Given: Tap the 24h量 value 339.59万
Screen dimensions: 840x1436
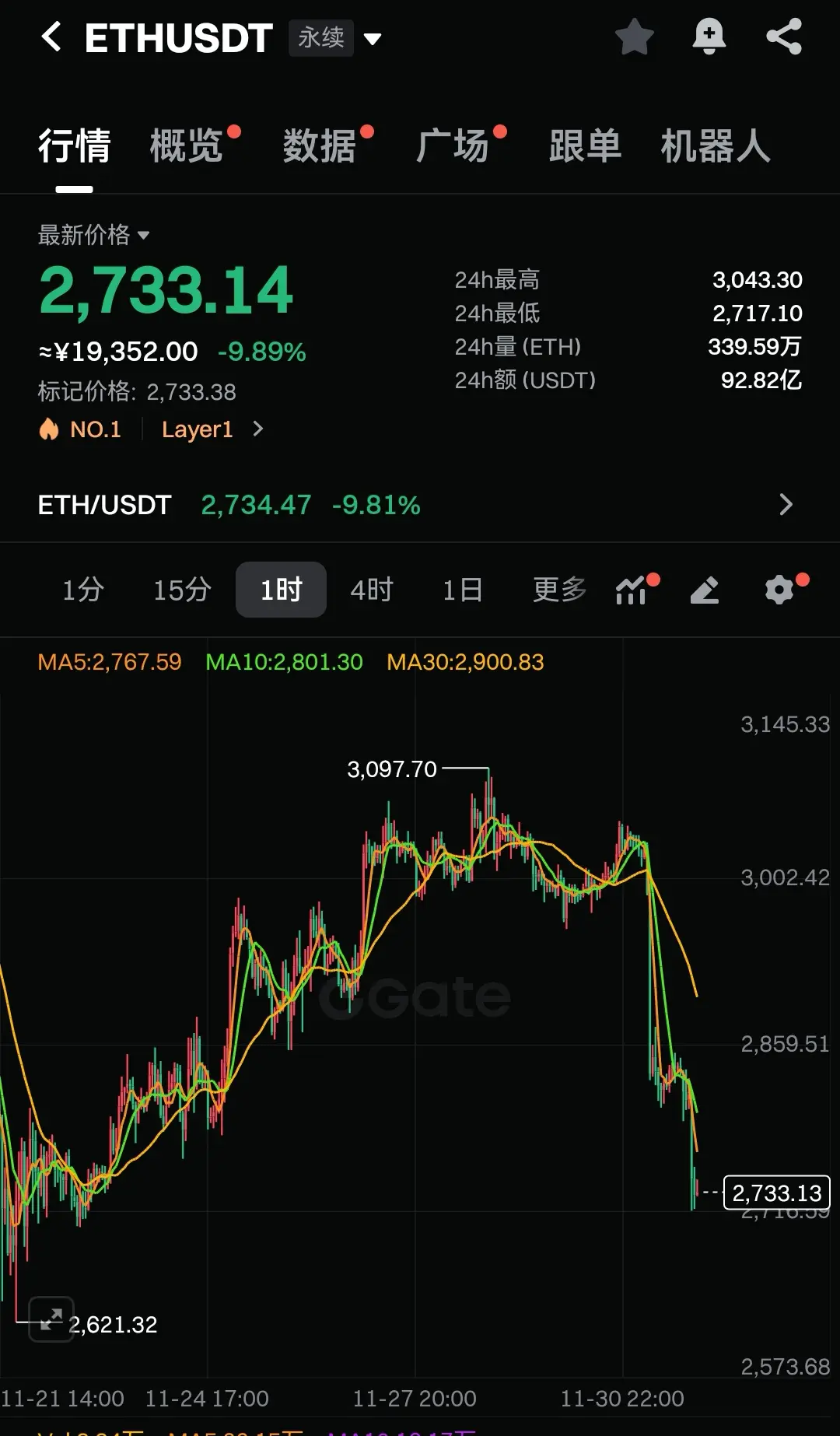Looking at the screenshot, I should coord(754,347).
